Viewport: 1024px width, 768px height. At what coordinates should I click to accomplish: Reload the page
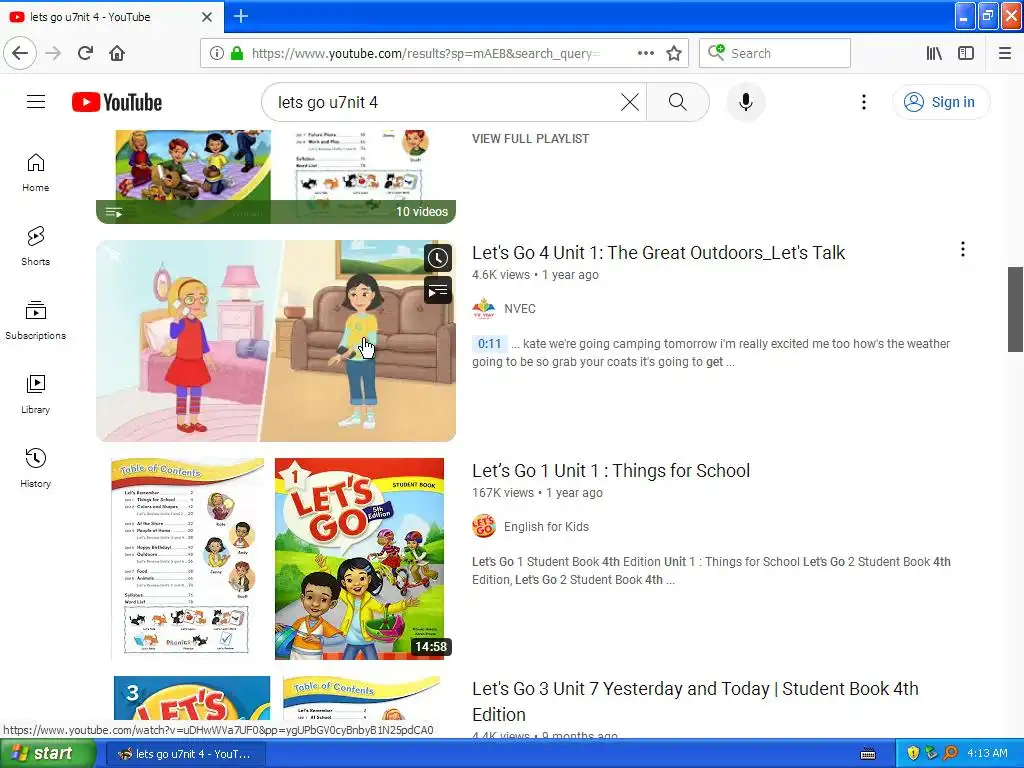[86, 53]
